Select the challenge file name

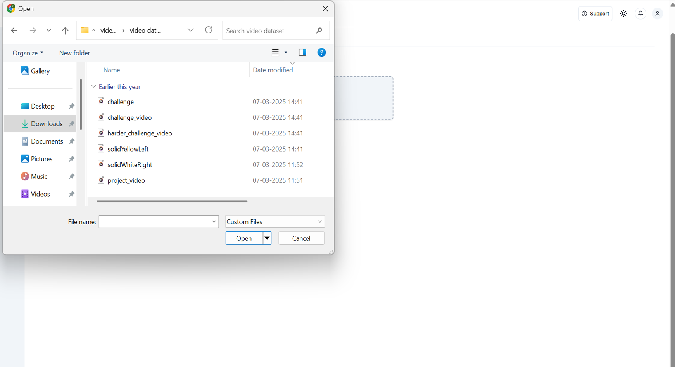[121, 102]
